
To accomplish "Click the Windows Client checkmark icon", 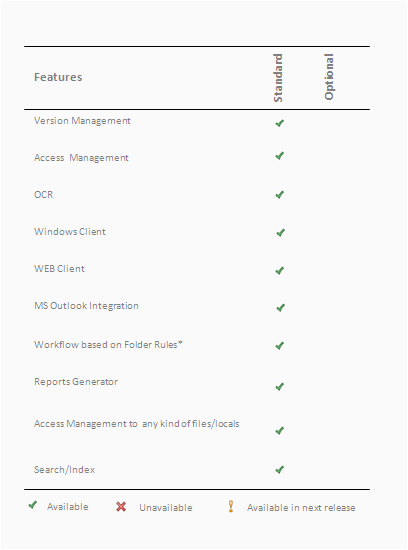I will point(280,233).
